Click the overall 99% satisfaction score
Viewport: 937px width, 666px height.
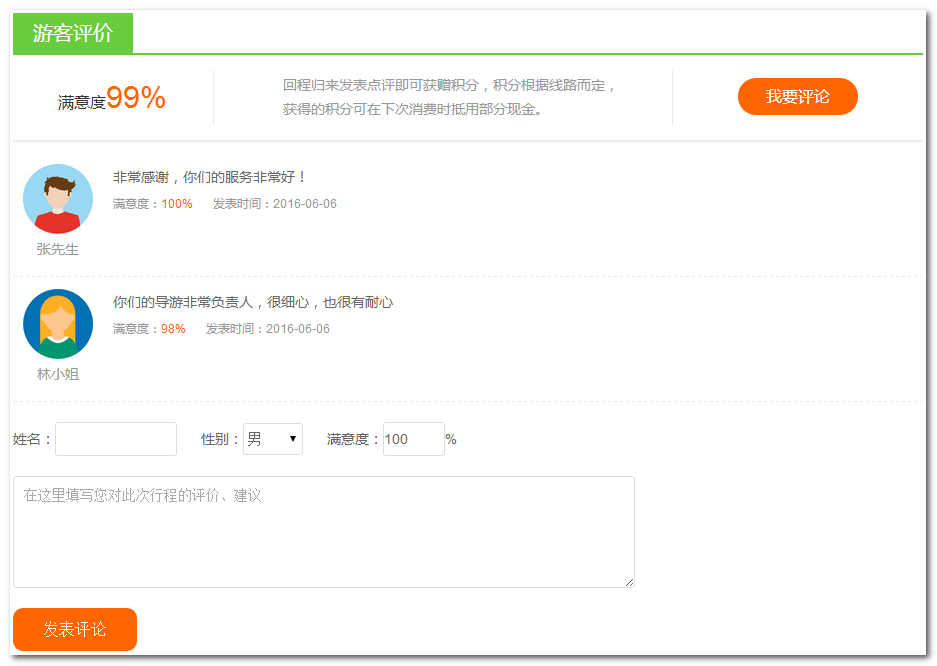coord(136,97)
